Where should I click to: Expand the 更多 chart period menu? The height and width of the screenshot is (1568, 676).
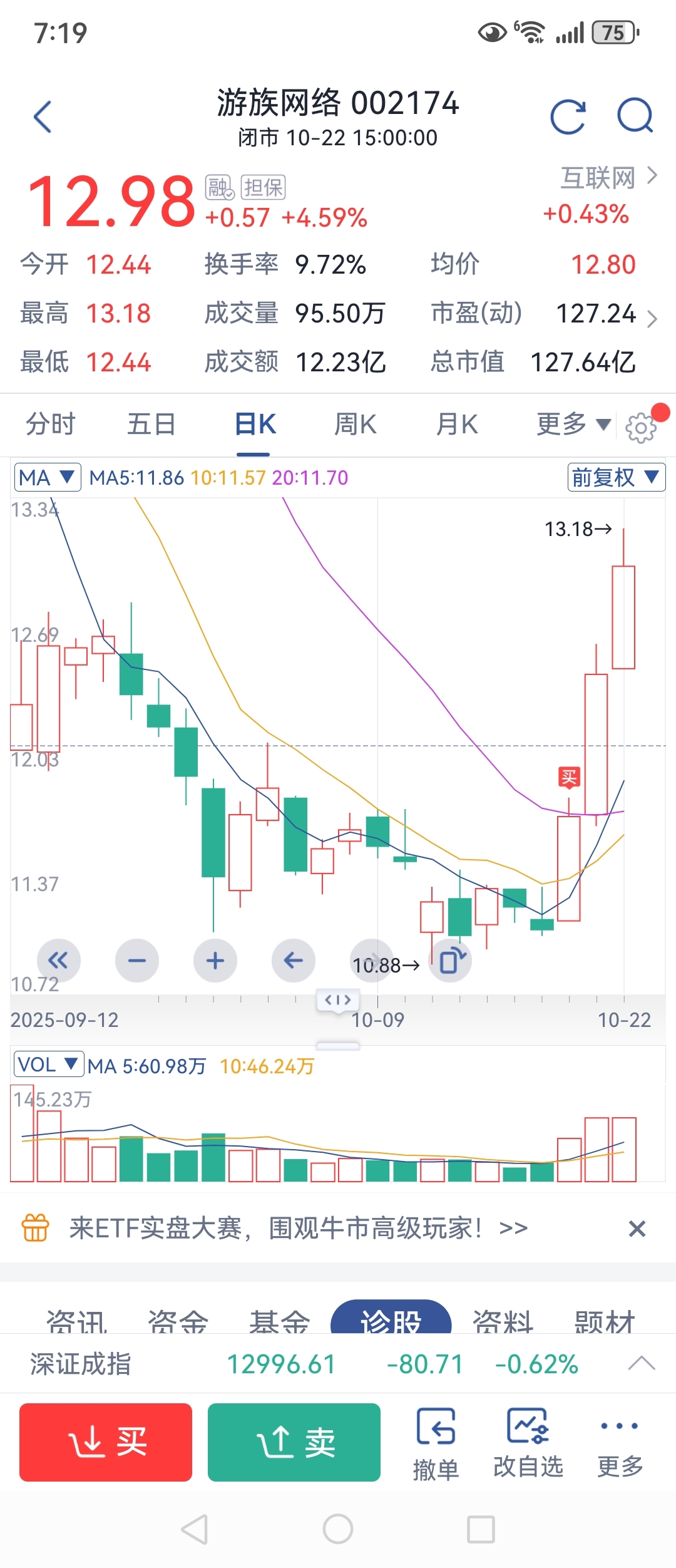point(573,425)
